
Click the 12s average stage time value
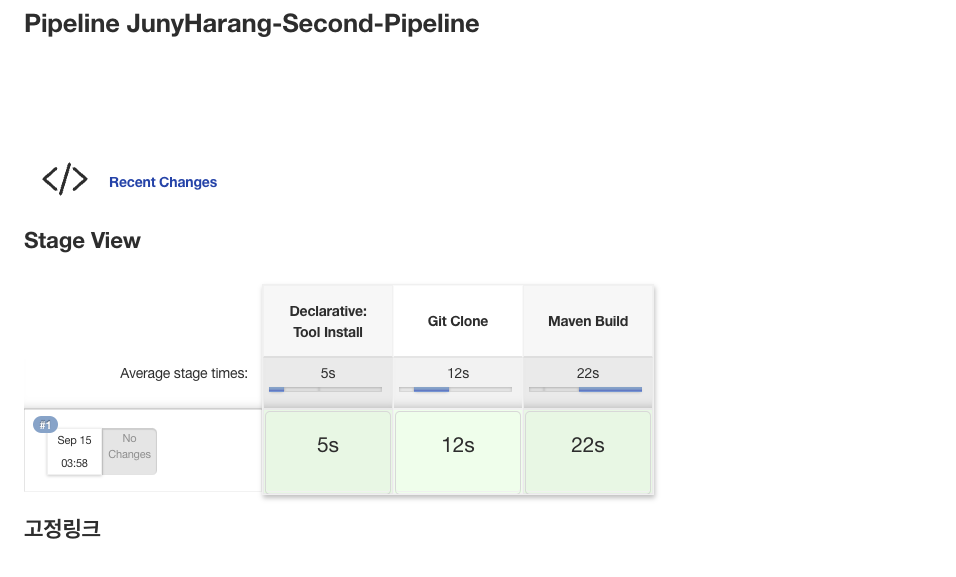click(458, 373)
